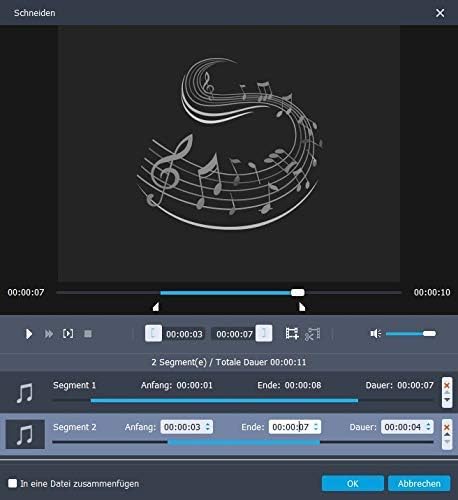The height and width of the screenshot is (500, 458).
Task: Click the right trim end marker under timeline
Action: [302, 307]
